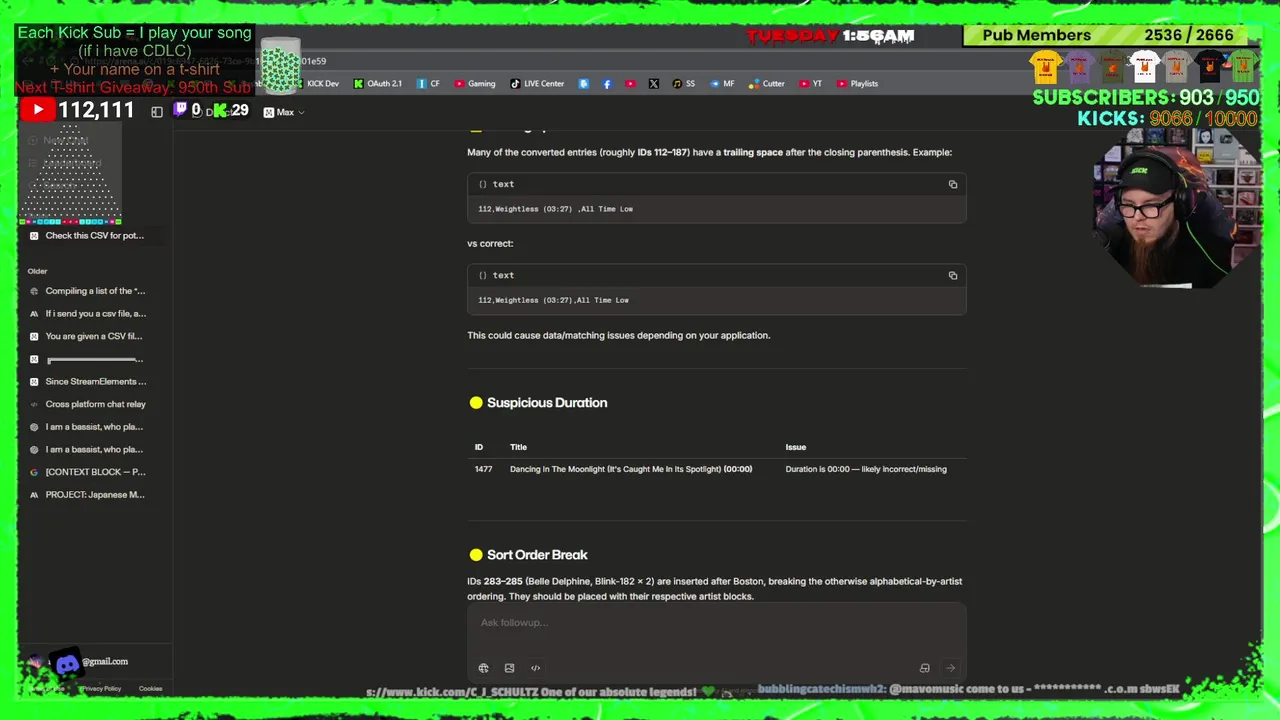The width and height of the screenshot is (1280, 720).
Task: Open the Playlists bookmark
Action: coord(858,84)
